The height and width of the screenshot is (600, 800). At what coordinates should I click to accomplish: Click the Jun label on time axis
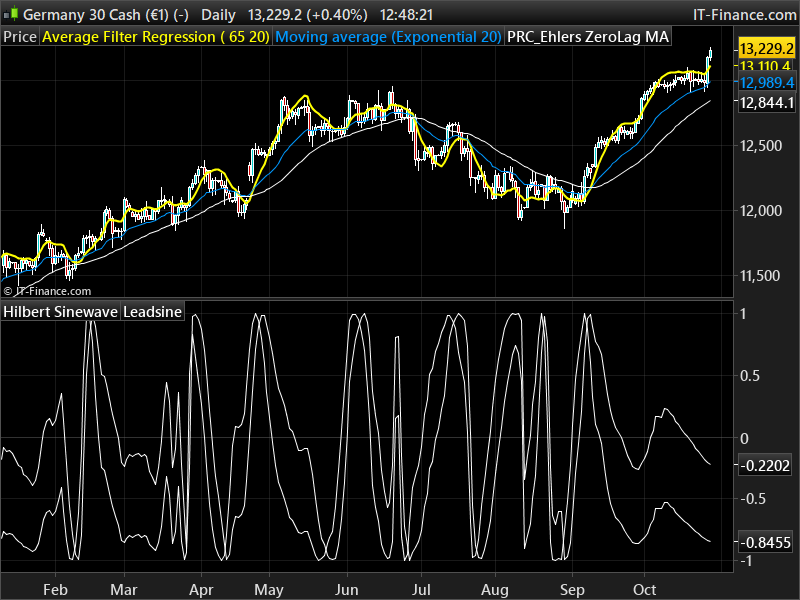point(346,590)
